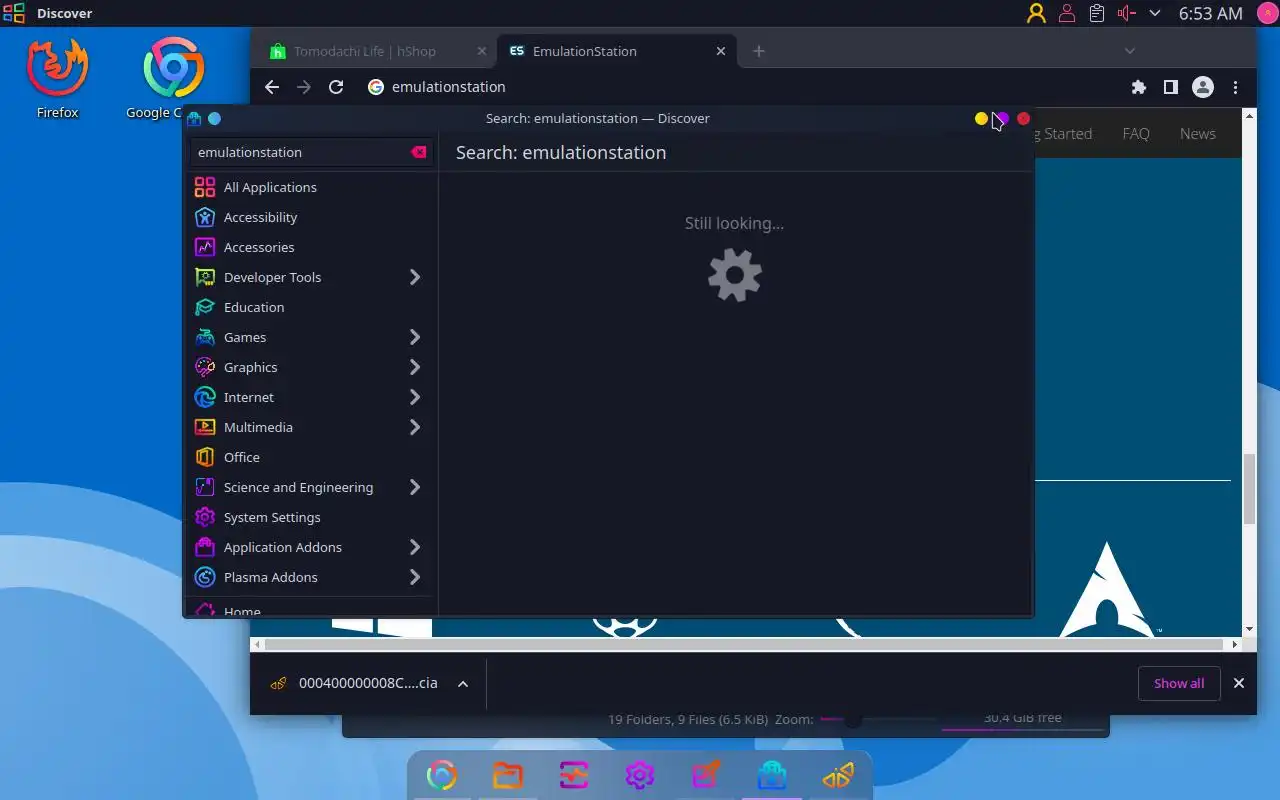Go back in the browser
Viewport: 1280px width, 800px height.
point(272,87)
